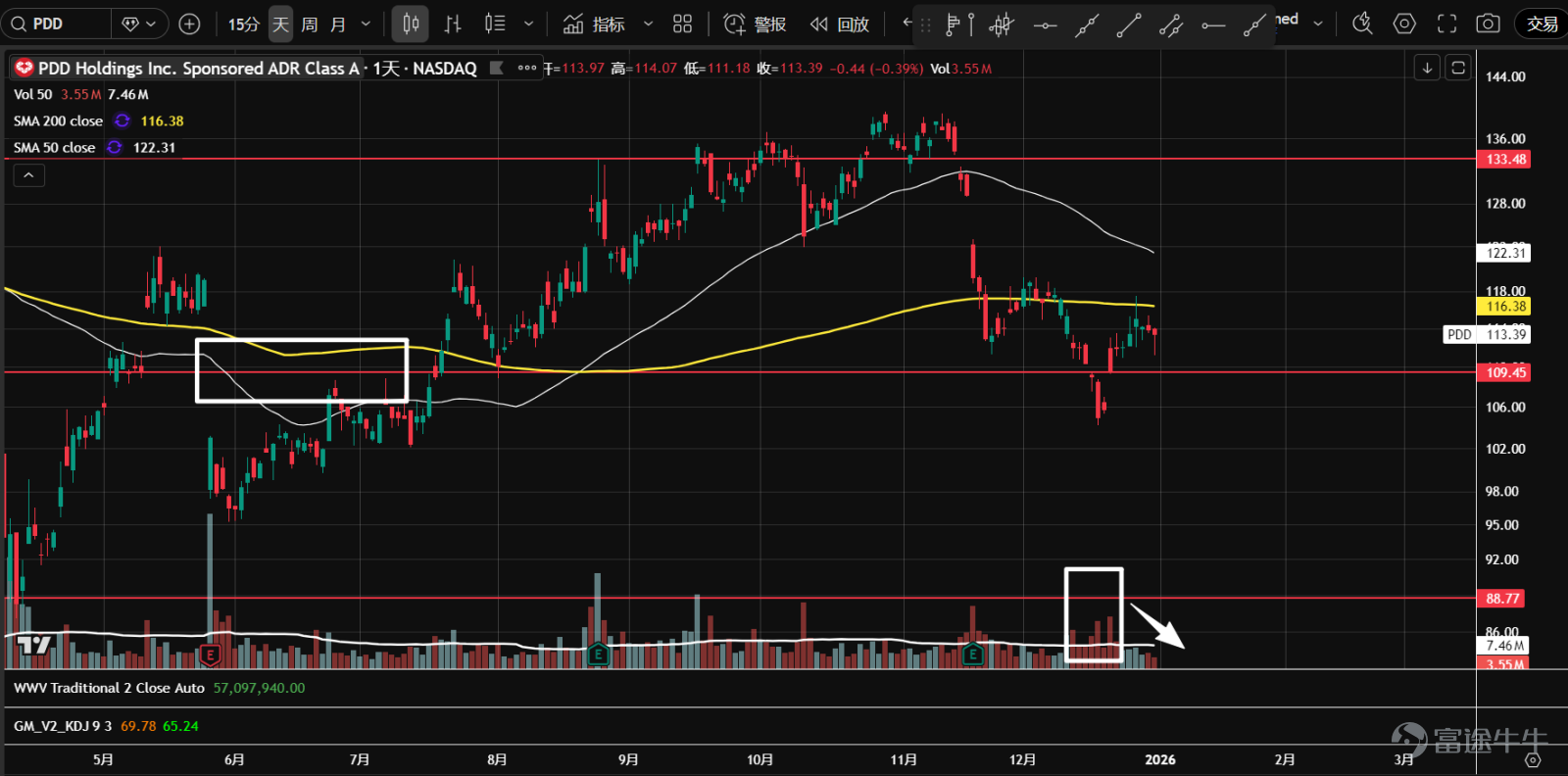
Task: Select the trend line drawing tool
Action: pyautogui.click(x=1129, y=25)
